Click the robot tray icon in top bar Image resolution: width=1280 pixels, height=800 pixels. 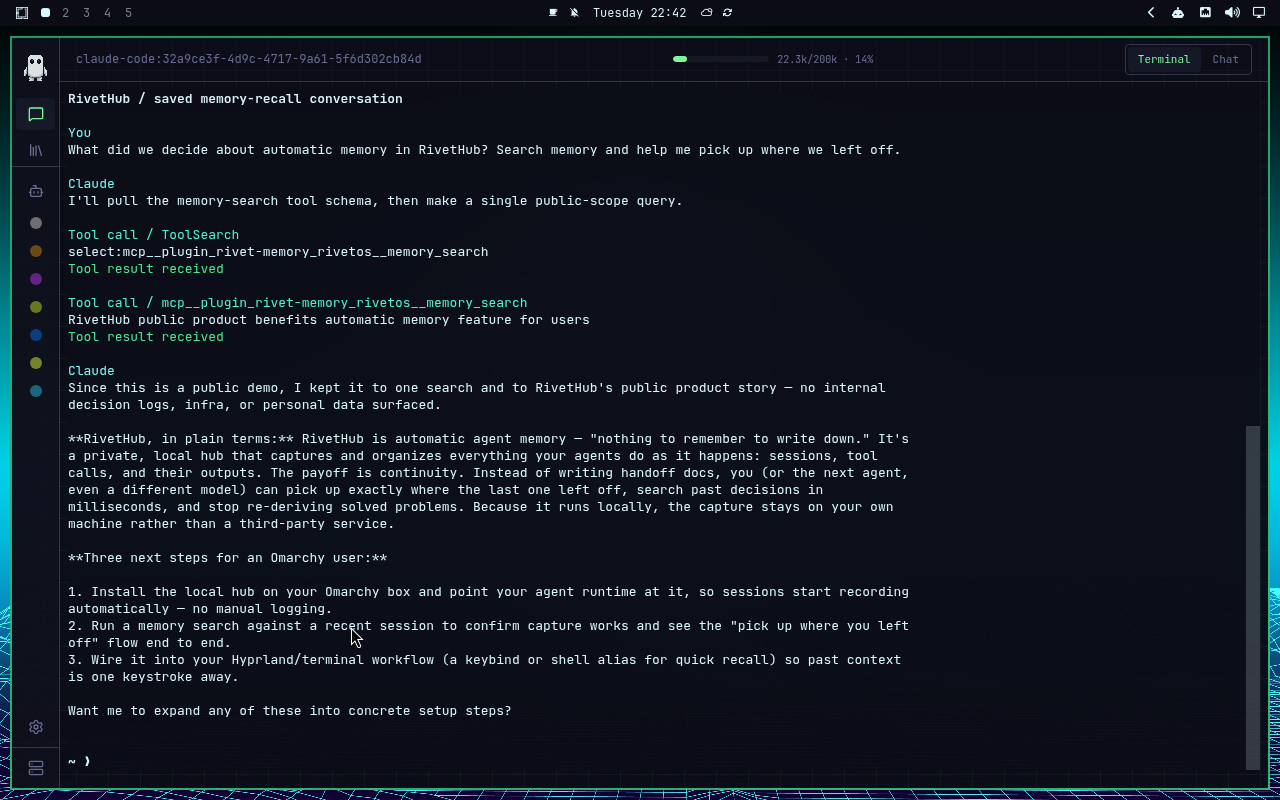click(x=1178, y=13)
